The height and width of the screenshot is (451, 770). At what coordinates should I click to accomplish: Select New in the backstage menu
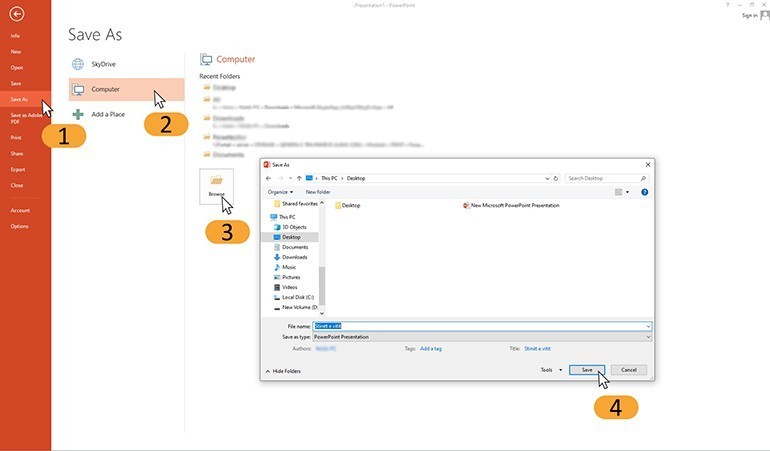16,52
